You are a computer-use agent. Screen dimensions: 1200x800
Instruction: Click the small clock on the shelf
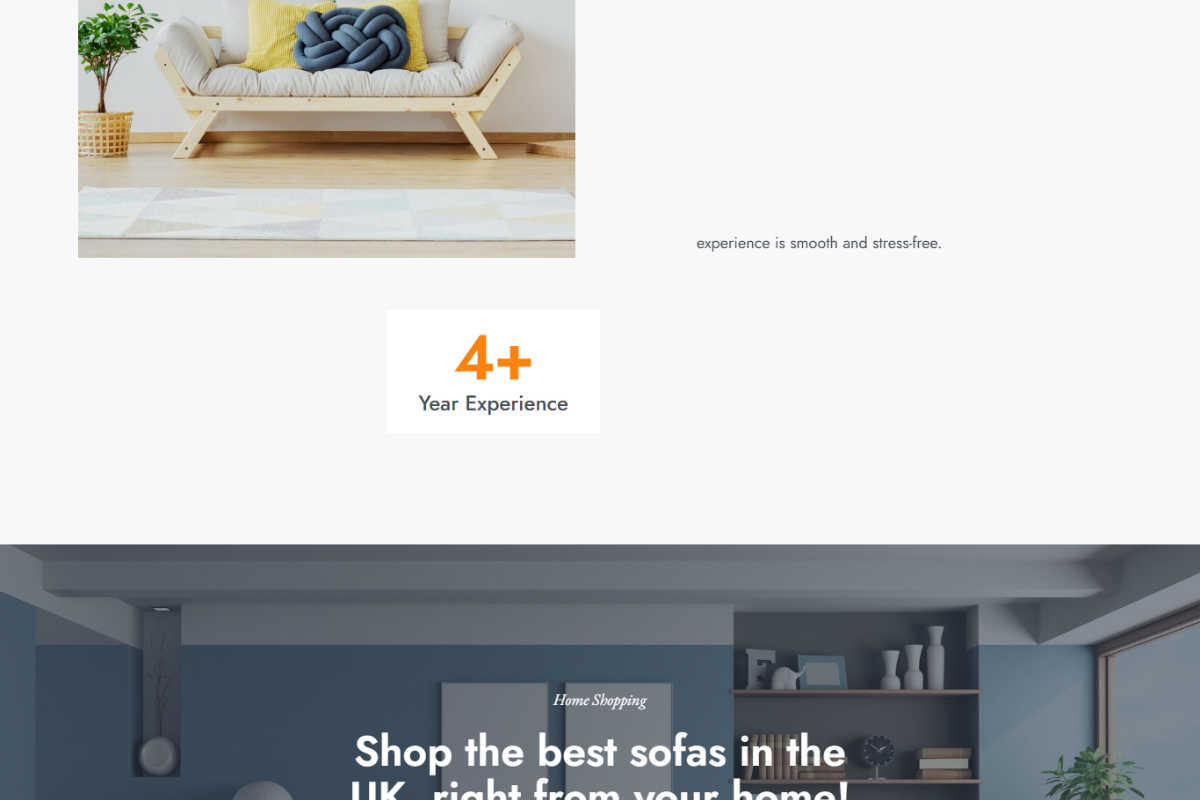coord(877,756)
